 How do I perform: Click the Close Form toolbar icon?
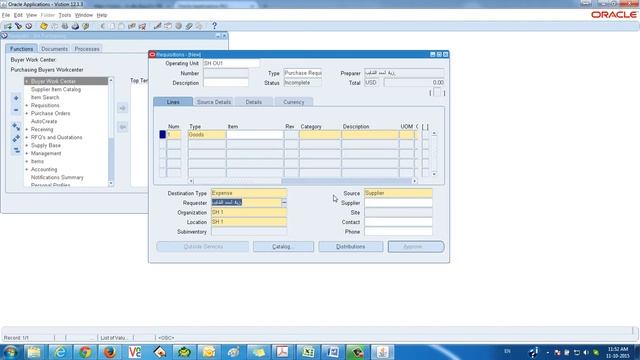[x=86, y=26]
